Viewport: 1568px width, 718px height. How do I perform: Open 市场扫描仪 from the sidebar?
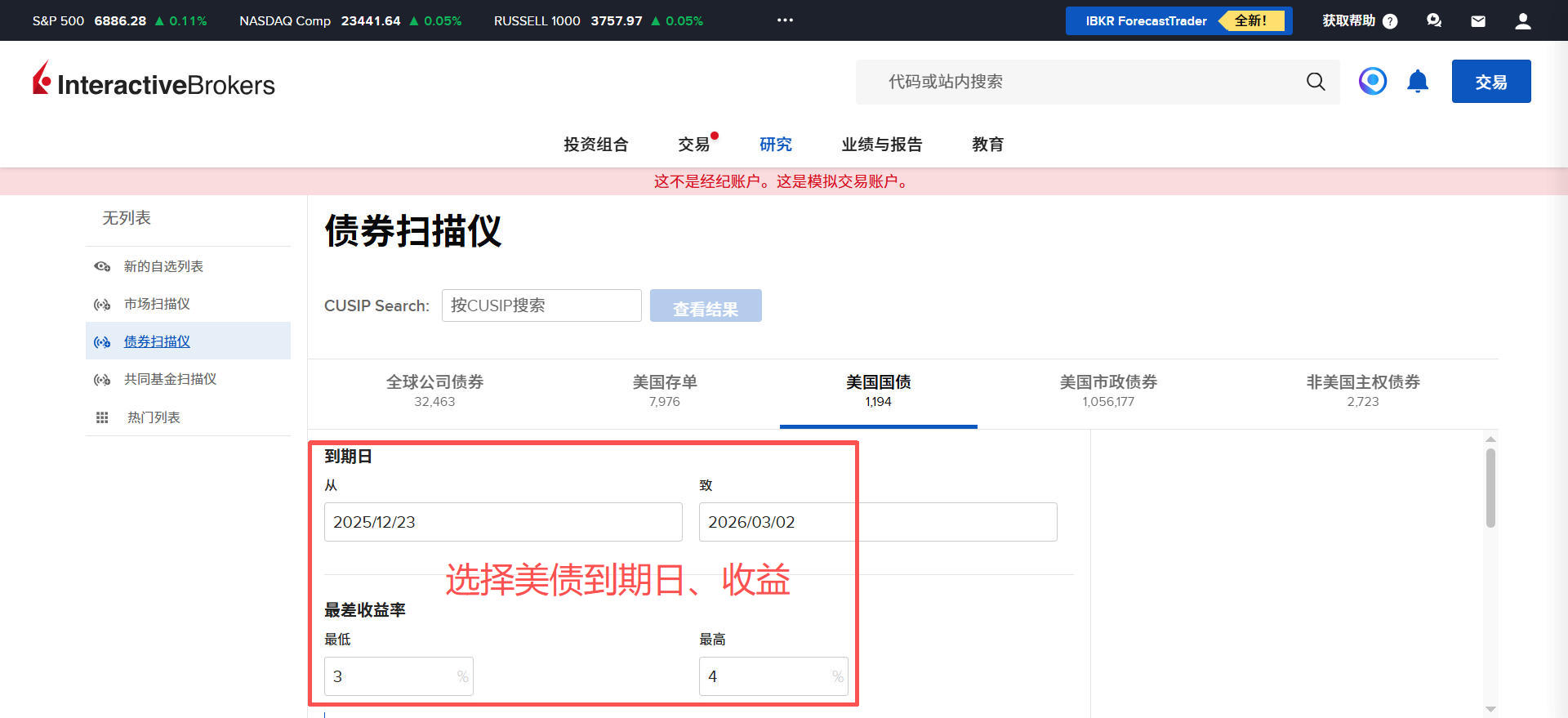(x=157, y=304)
